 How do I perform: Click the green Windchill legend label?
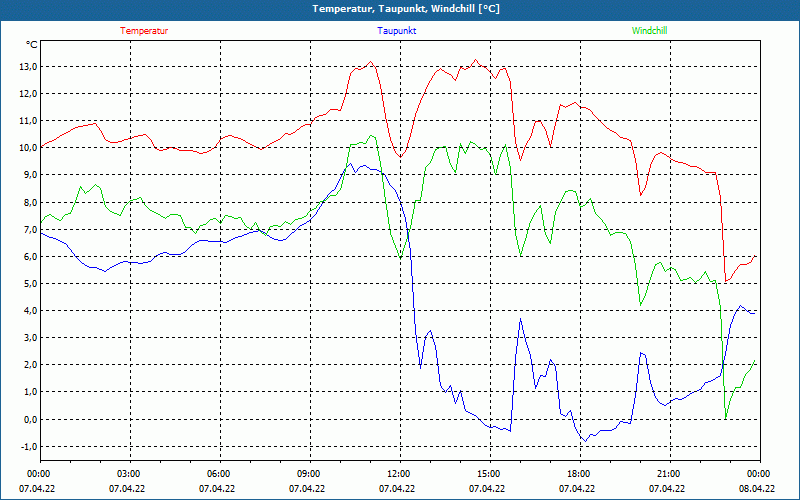click(649, 31)
